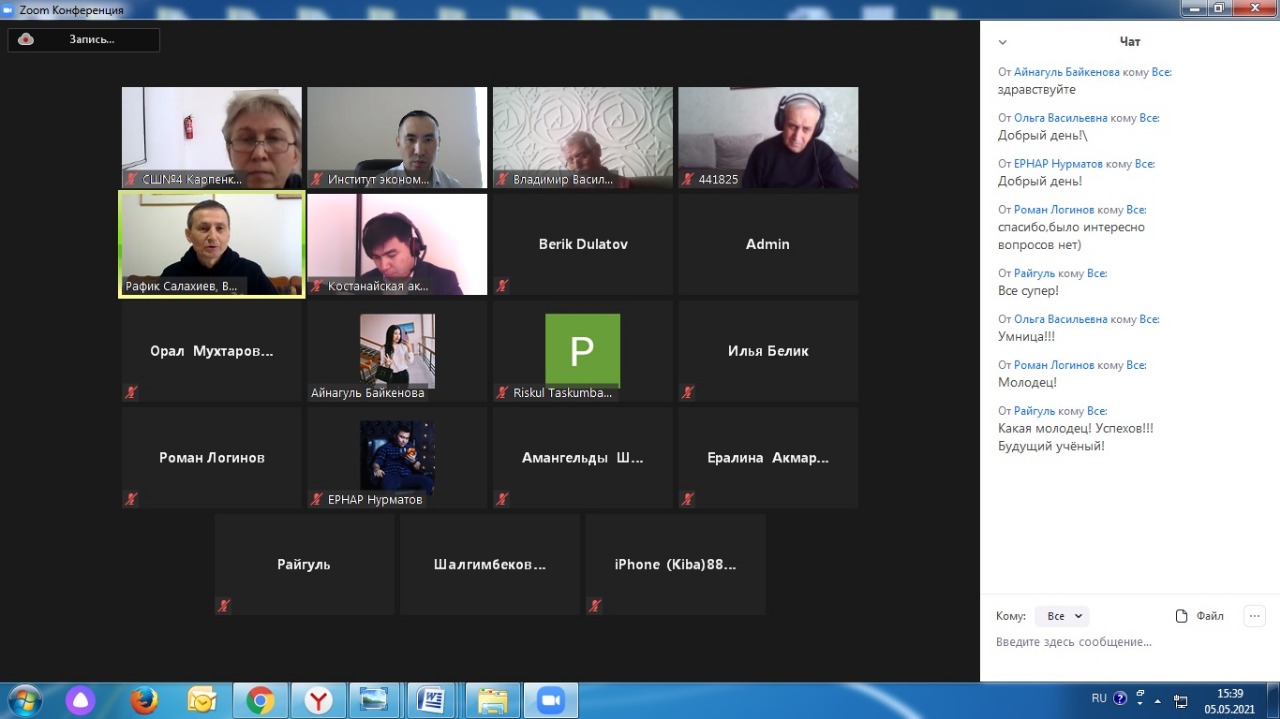1280x719 pixels.
Task: Click chat message "Все супер!"
Action: tap(1028, 291)
